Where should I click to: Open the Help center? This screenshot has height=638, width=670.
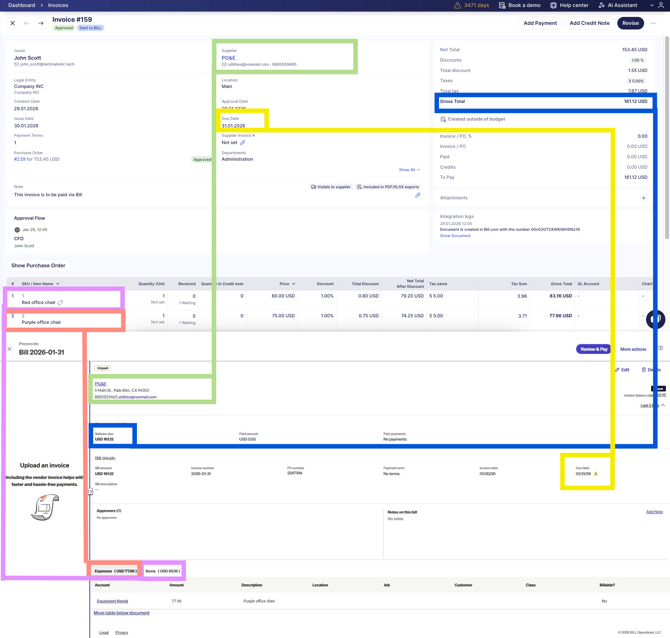click(x=569, y=5)
